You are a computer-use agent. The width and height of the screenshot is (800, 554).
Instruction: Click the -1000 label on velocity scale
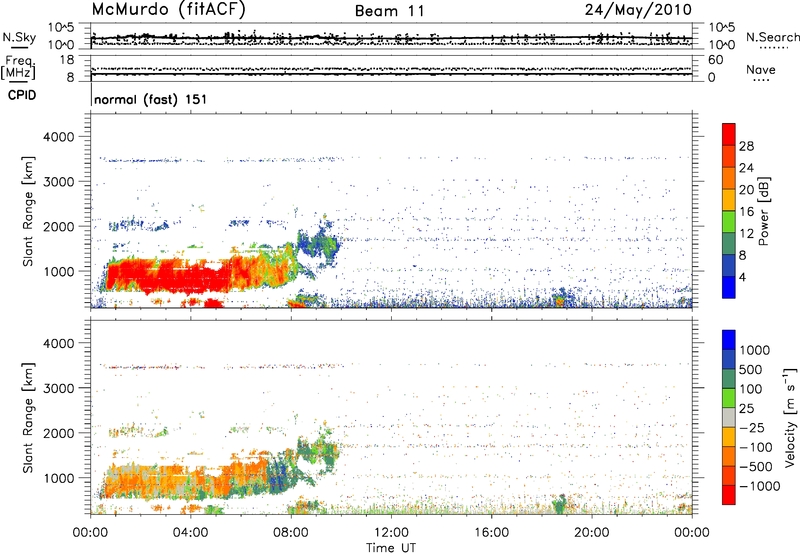[760, 486]
